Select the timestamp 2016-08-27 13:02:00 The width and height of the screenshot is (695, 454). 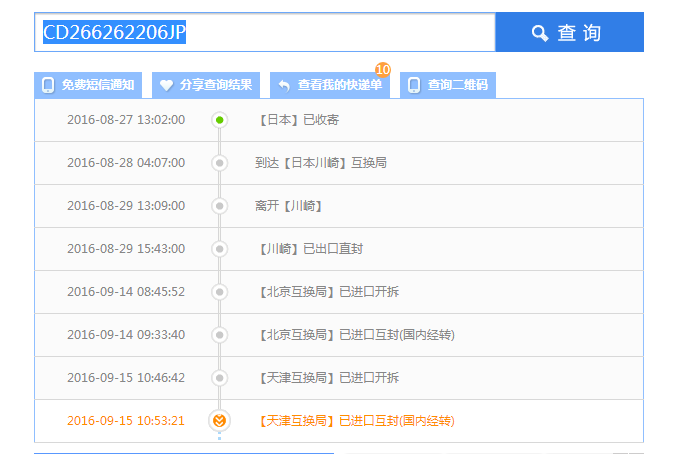[126, 120]
